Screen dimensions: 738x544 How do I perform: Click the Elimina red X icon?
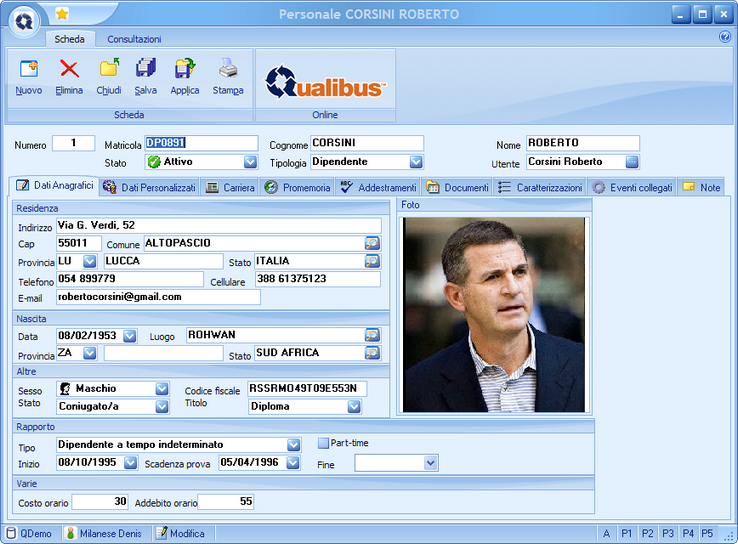pyautogui.click(x=69, y=70)
